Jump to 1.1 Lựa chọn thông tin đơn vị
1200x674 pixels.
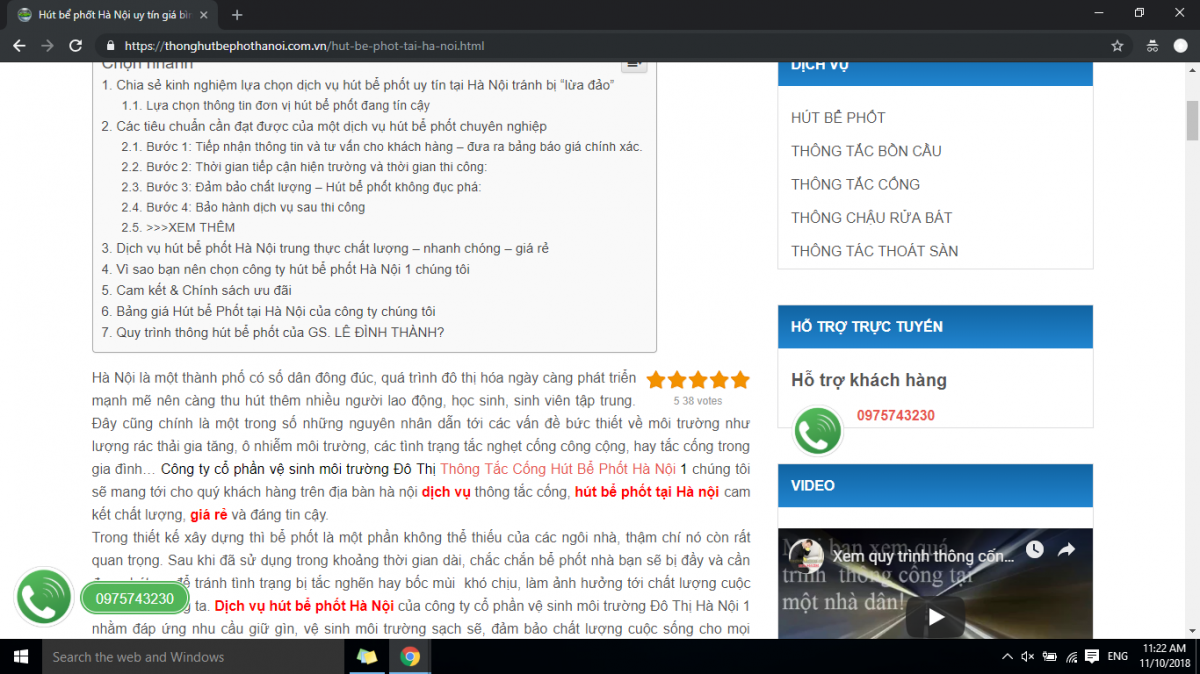click(x=276, y=105)
